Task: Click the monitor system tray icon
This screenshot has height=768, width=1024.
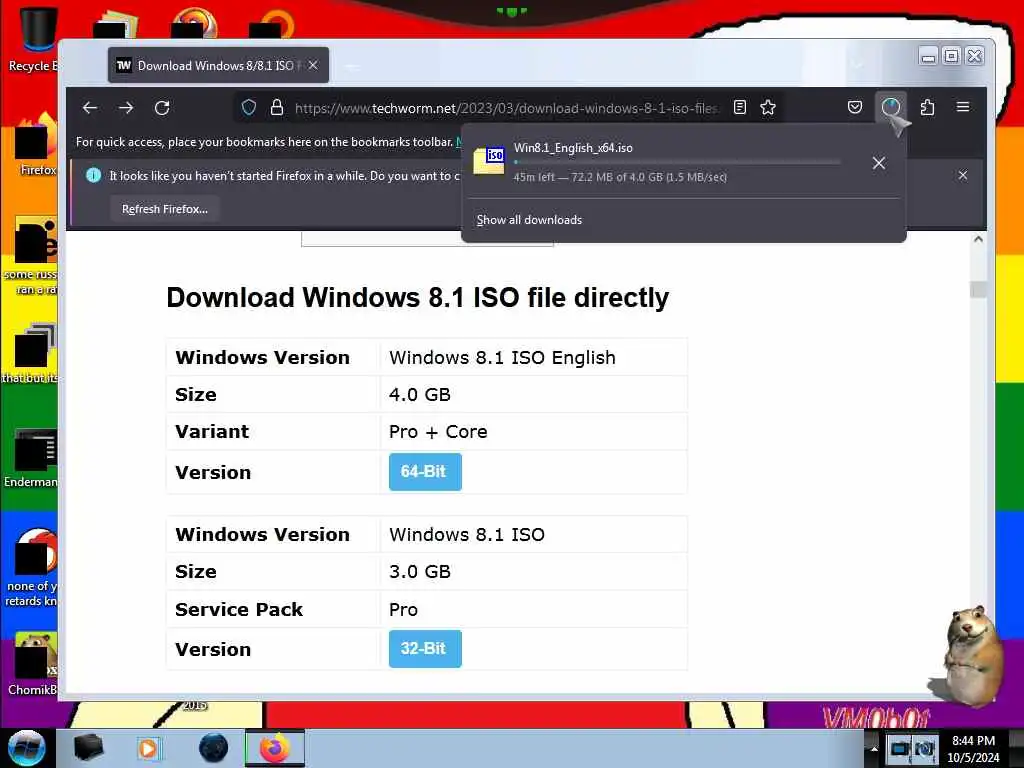Action: pos(899,748)
